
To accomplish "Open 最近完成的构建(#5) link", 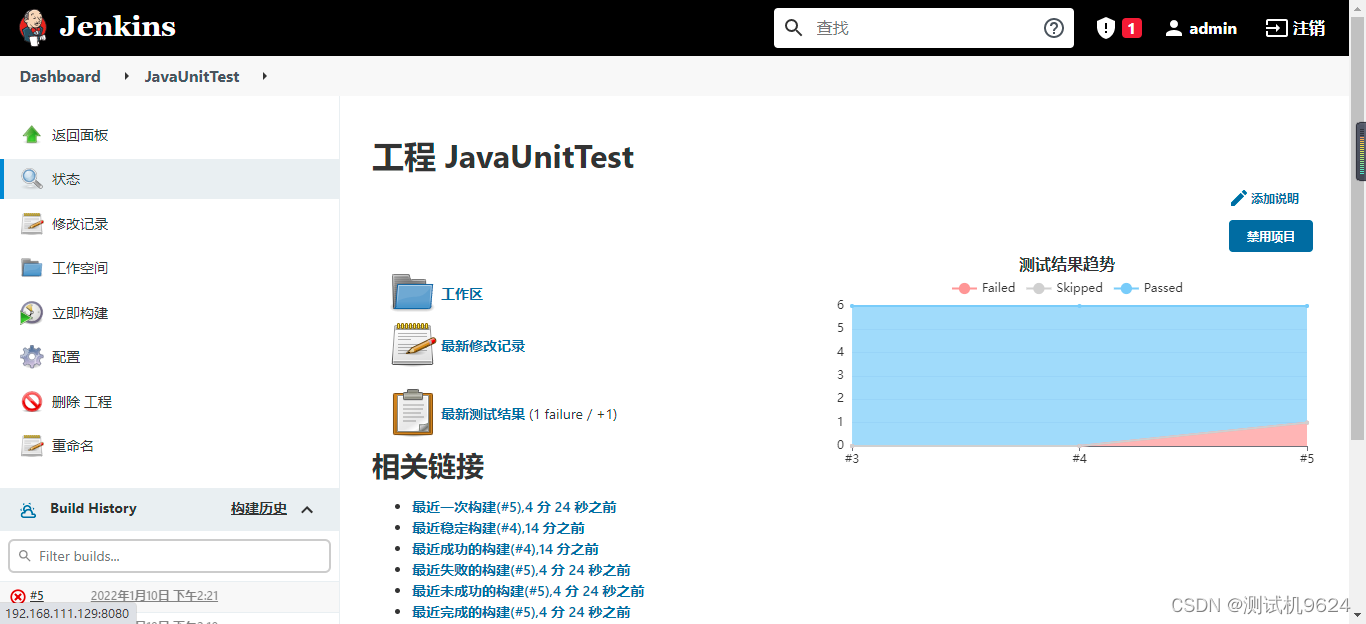I will tap(521, 612).
